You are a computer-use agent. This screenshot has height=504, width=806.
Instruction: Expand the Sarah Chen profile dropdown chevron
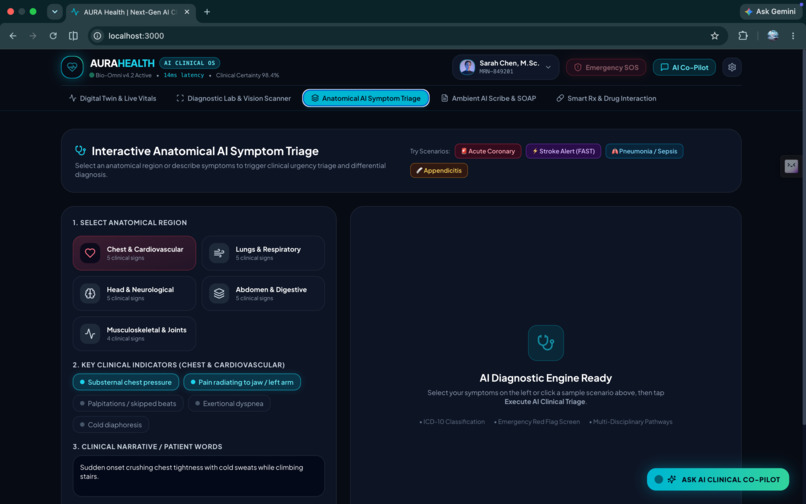point(548,67)
